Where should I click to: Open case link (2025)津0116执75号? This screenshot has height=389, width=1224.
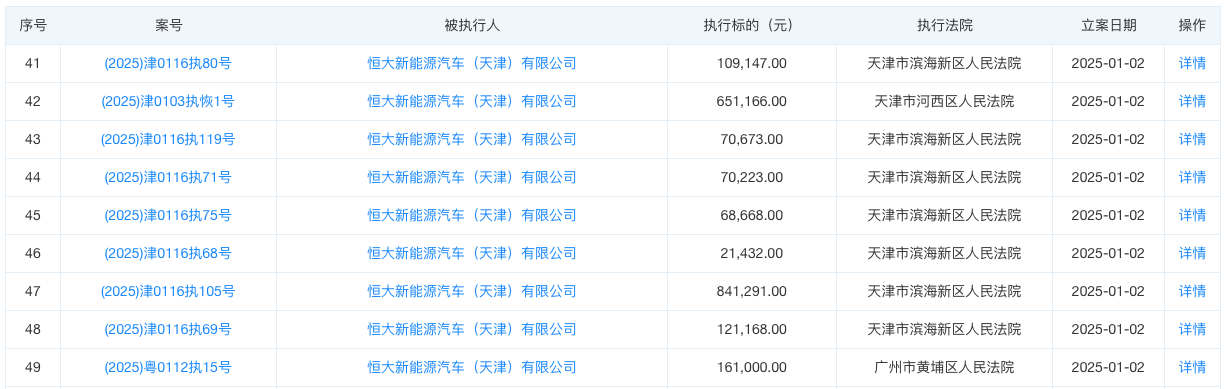click(x=168, y=215)
